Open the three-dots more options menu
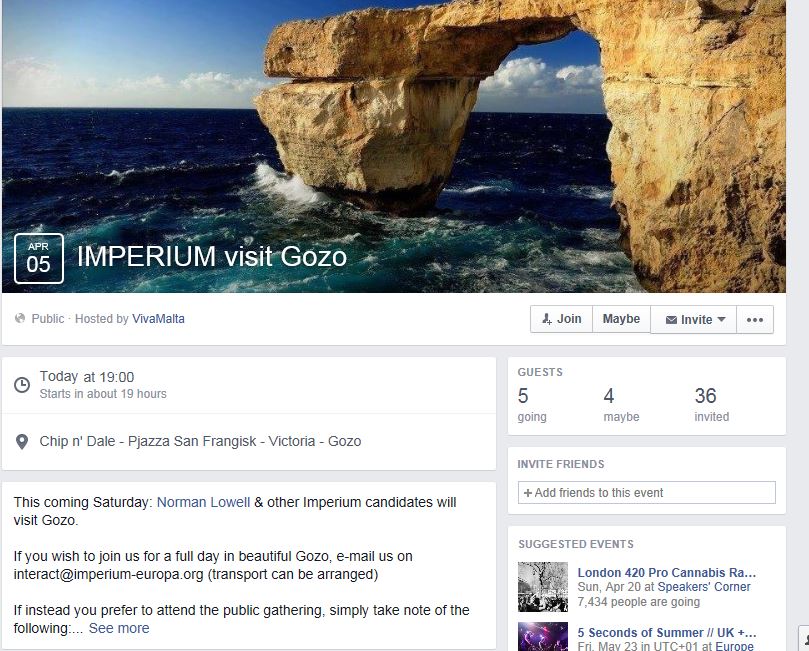The width and height of the screenshot is (809, 651). (x=755, y=320)
